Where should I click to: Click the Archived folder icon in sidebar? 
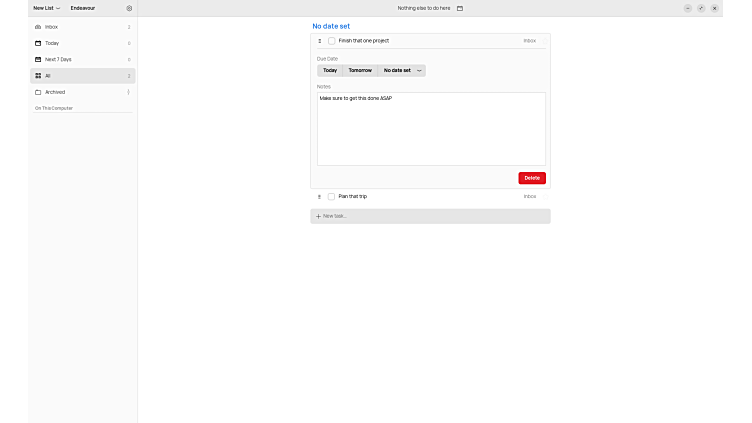(38, 92)
